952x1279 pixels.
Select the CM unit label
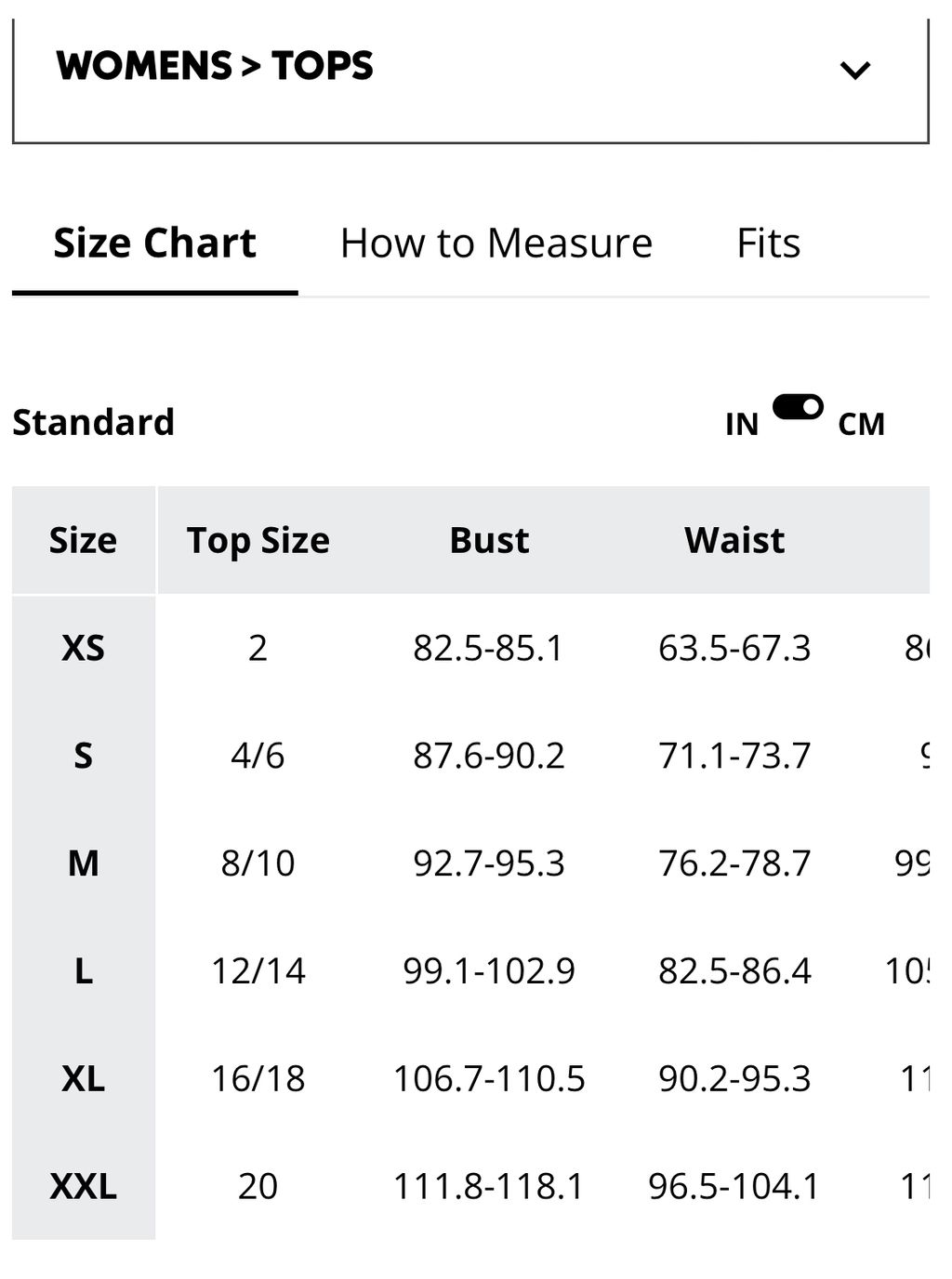pos(861,424)
